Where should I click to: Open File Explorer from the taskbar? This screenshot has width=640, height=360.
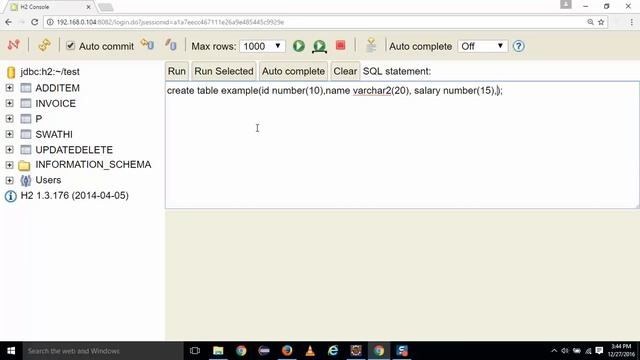(218, 351)
